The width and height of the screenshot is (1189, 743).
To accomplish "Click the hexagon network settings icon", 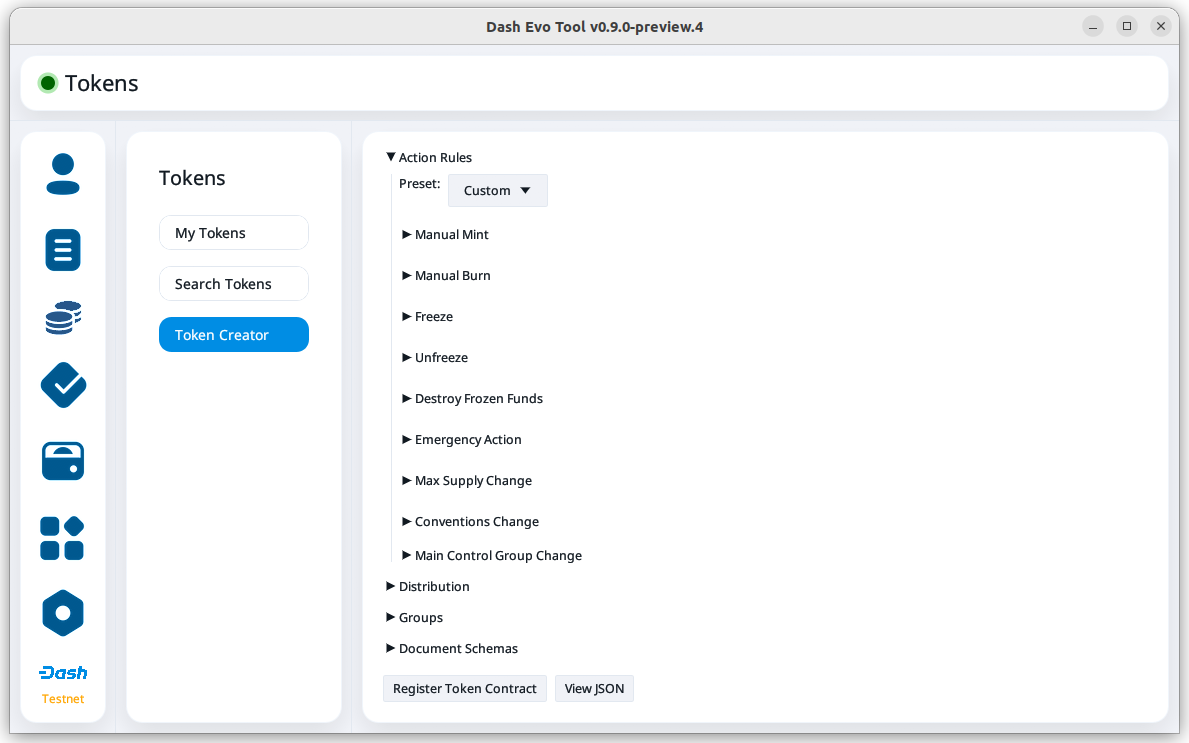I will [63, 613].
